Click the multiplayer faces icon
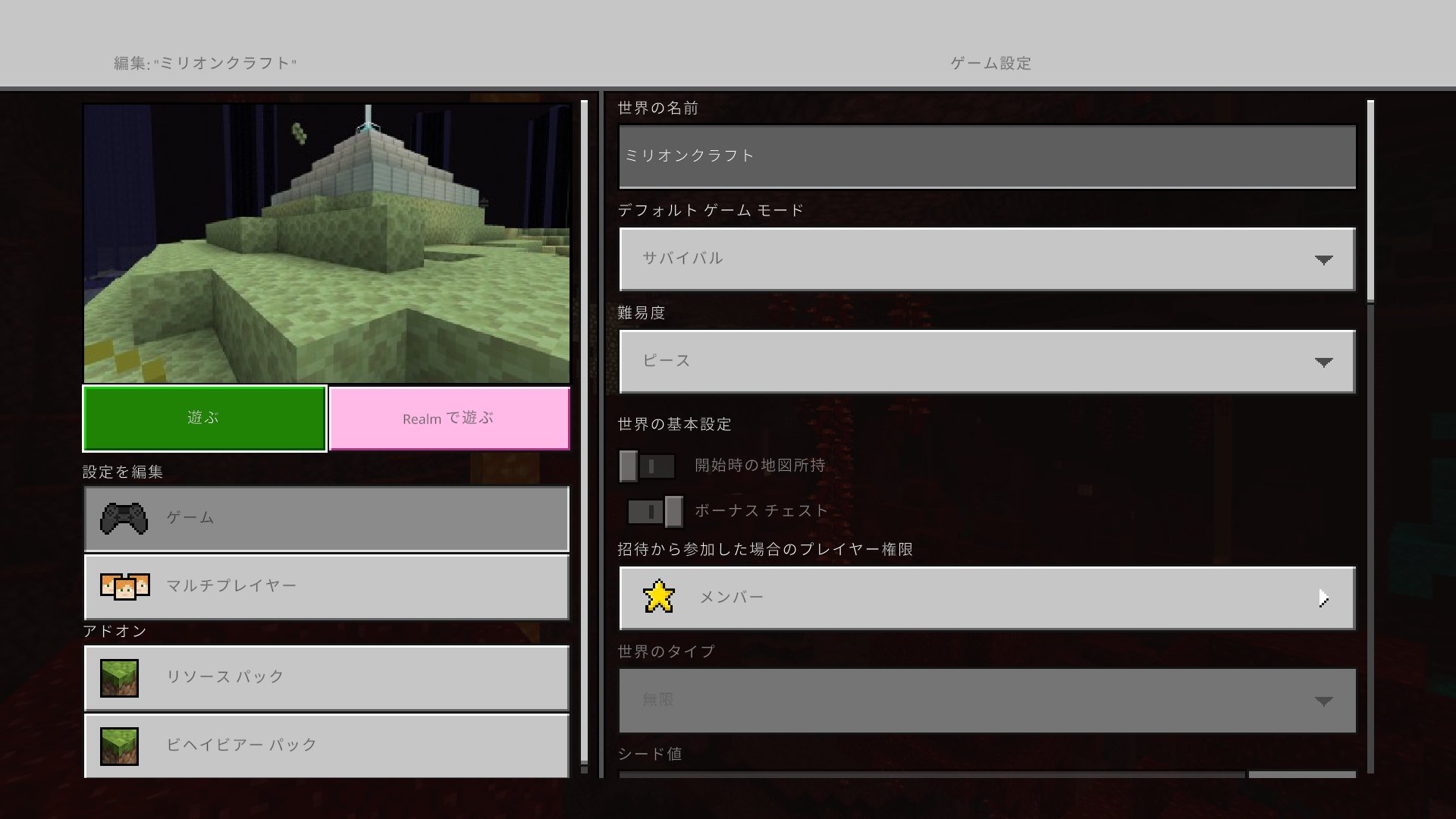Screen dimensions: 1456x819 [x=124, y=586]
